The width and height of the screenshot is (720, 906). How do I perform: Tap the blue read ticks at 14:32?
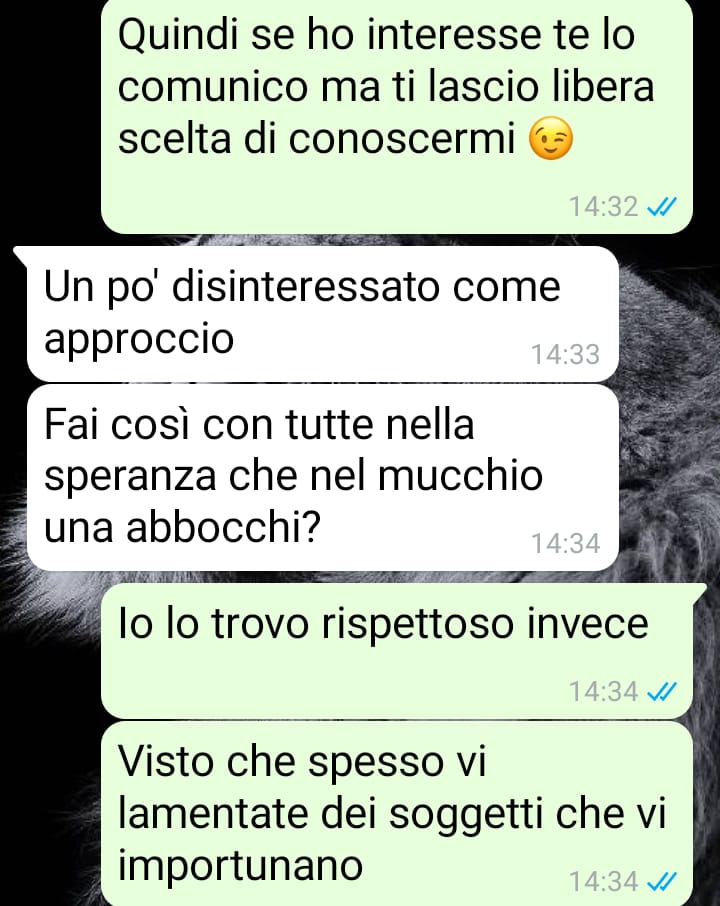[662, 206]
